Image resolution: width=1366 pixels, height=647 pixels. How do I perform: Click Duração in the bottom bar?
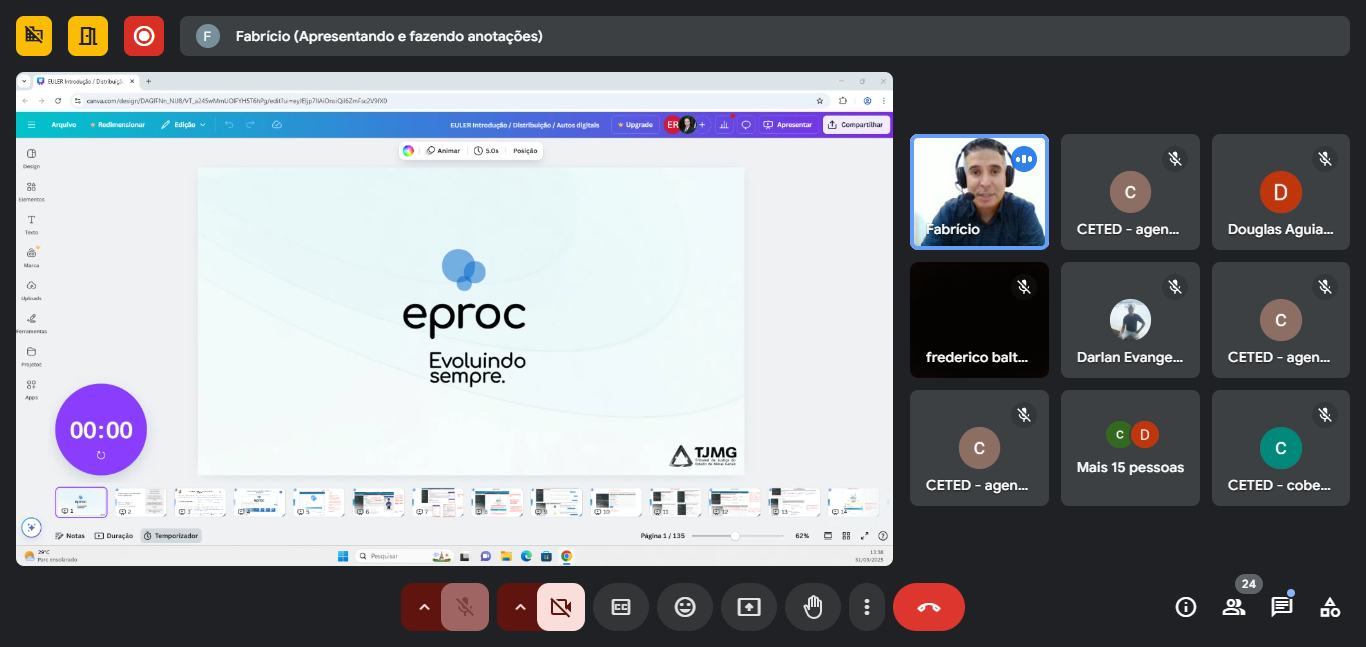(x=114, y=536)
